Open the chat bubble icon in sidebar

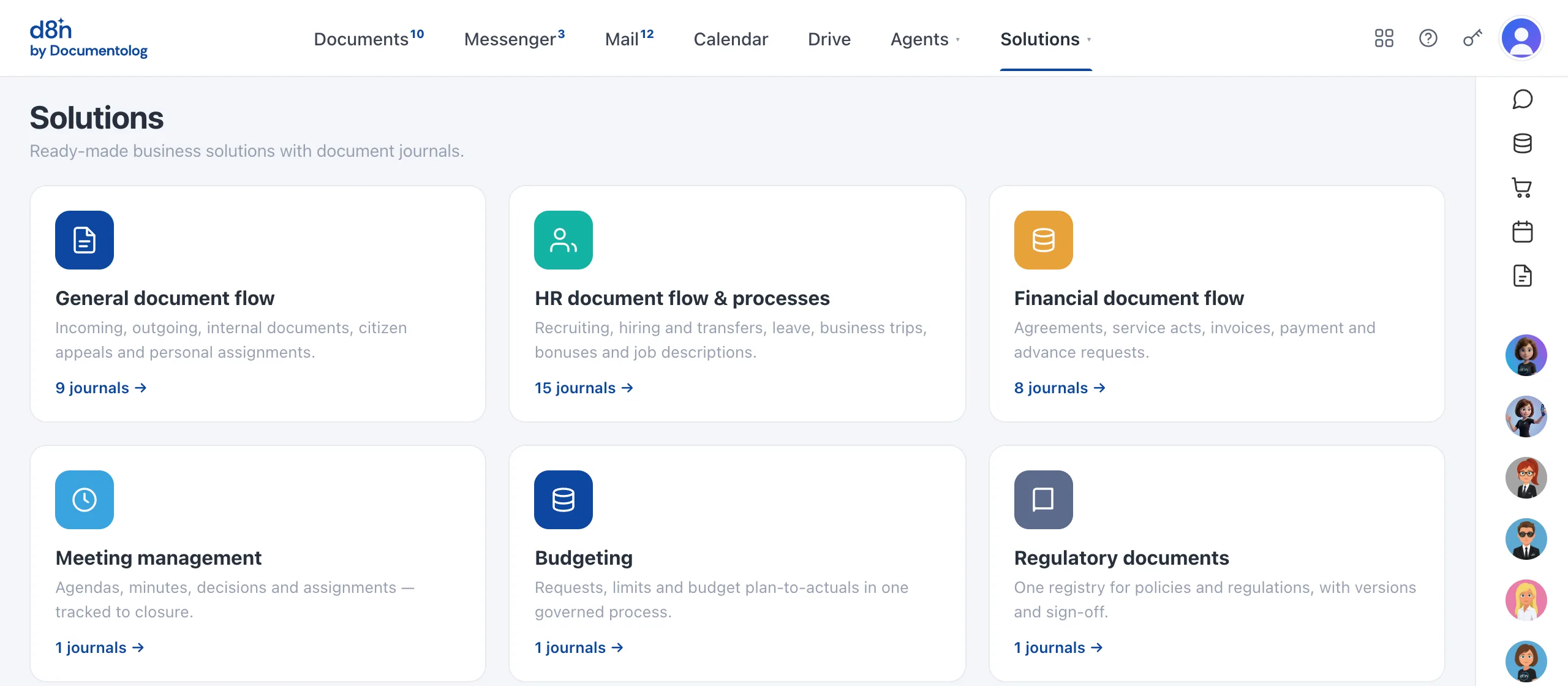(1522, 99)
